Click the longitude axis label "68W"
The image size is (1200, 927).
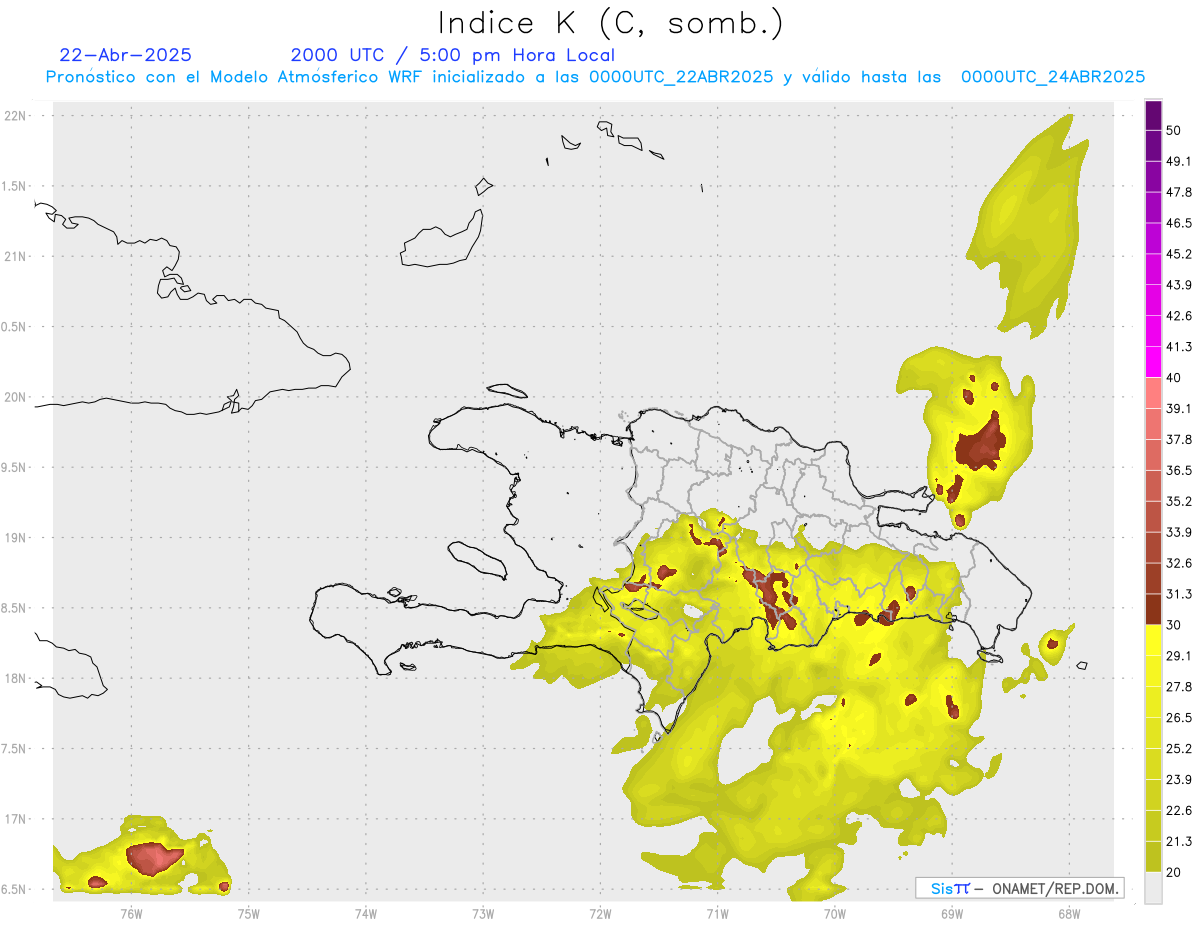tap(1069, 914)
